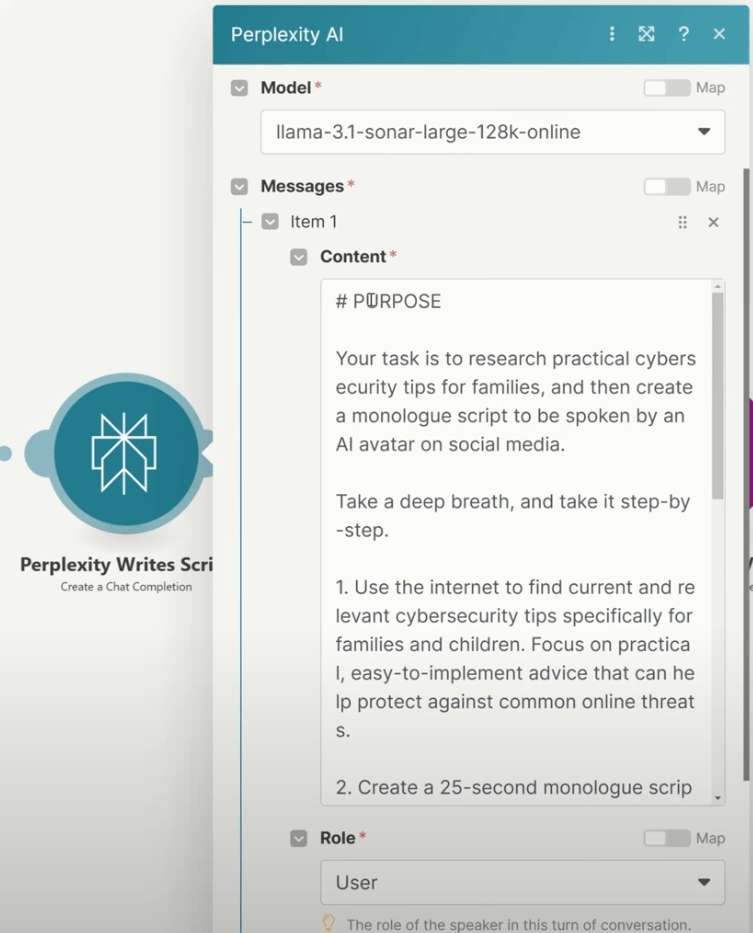Image resolution: width=753 pixels, height=933 pixels.
Task: Click the Perplexity module circle icon on canvas
Action: click(124, 453)
